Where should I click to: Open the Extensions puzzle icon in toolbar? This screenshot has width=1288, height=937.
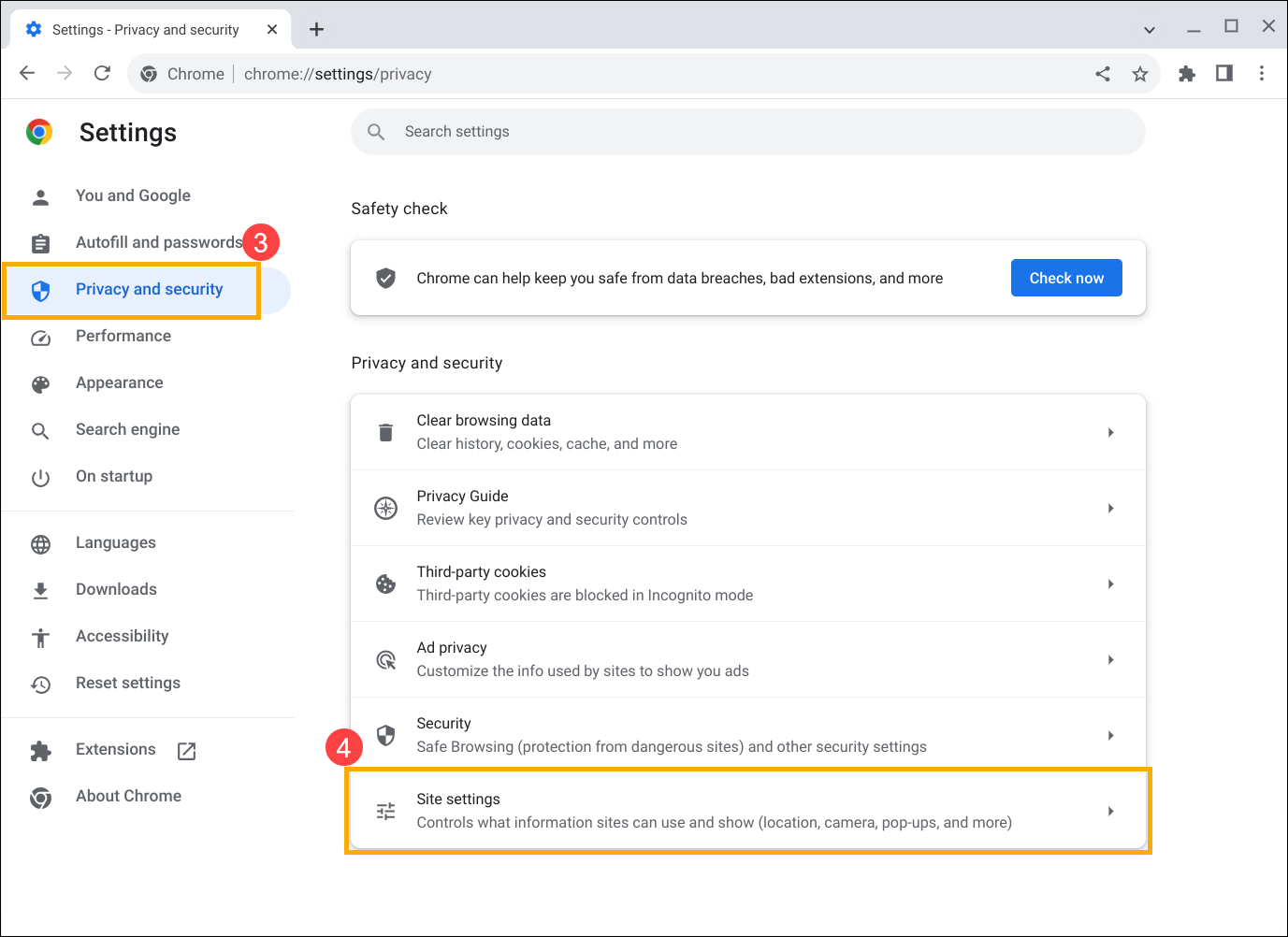tap(1187, 74)
